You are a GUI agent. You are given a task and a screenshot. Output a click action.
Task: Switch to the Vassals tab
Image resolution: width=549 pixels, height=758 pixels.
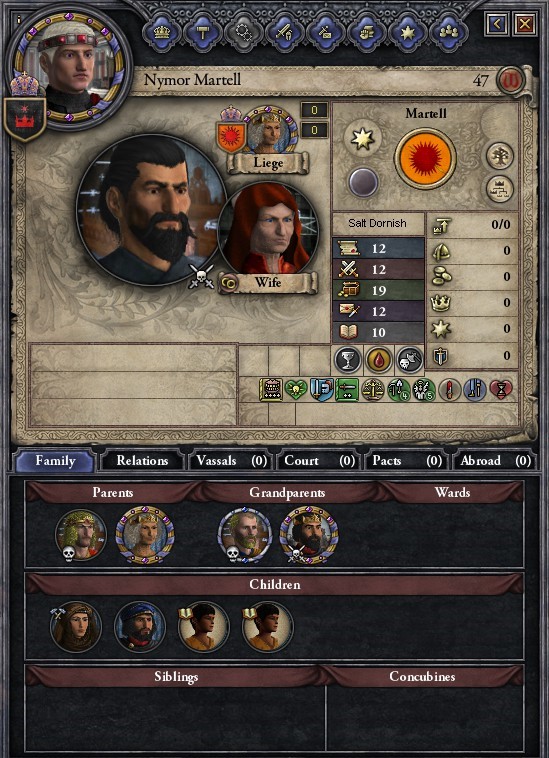coord(231,461)
